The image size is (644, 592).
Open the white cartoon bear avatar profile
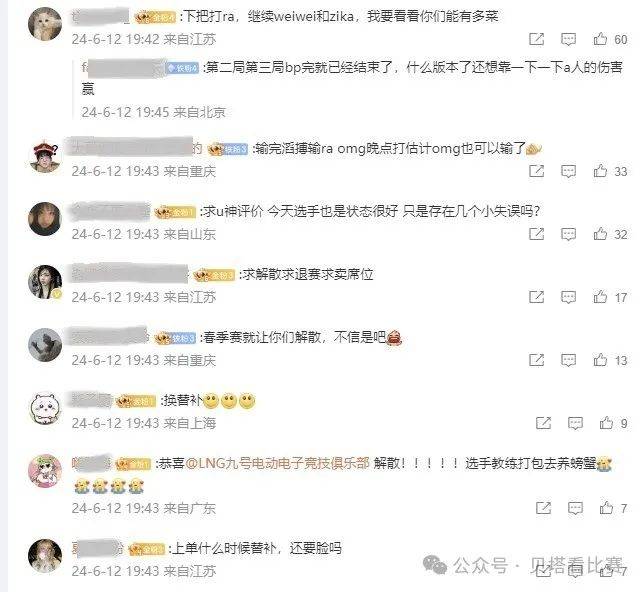45,408
